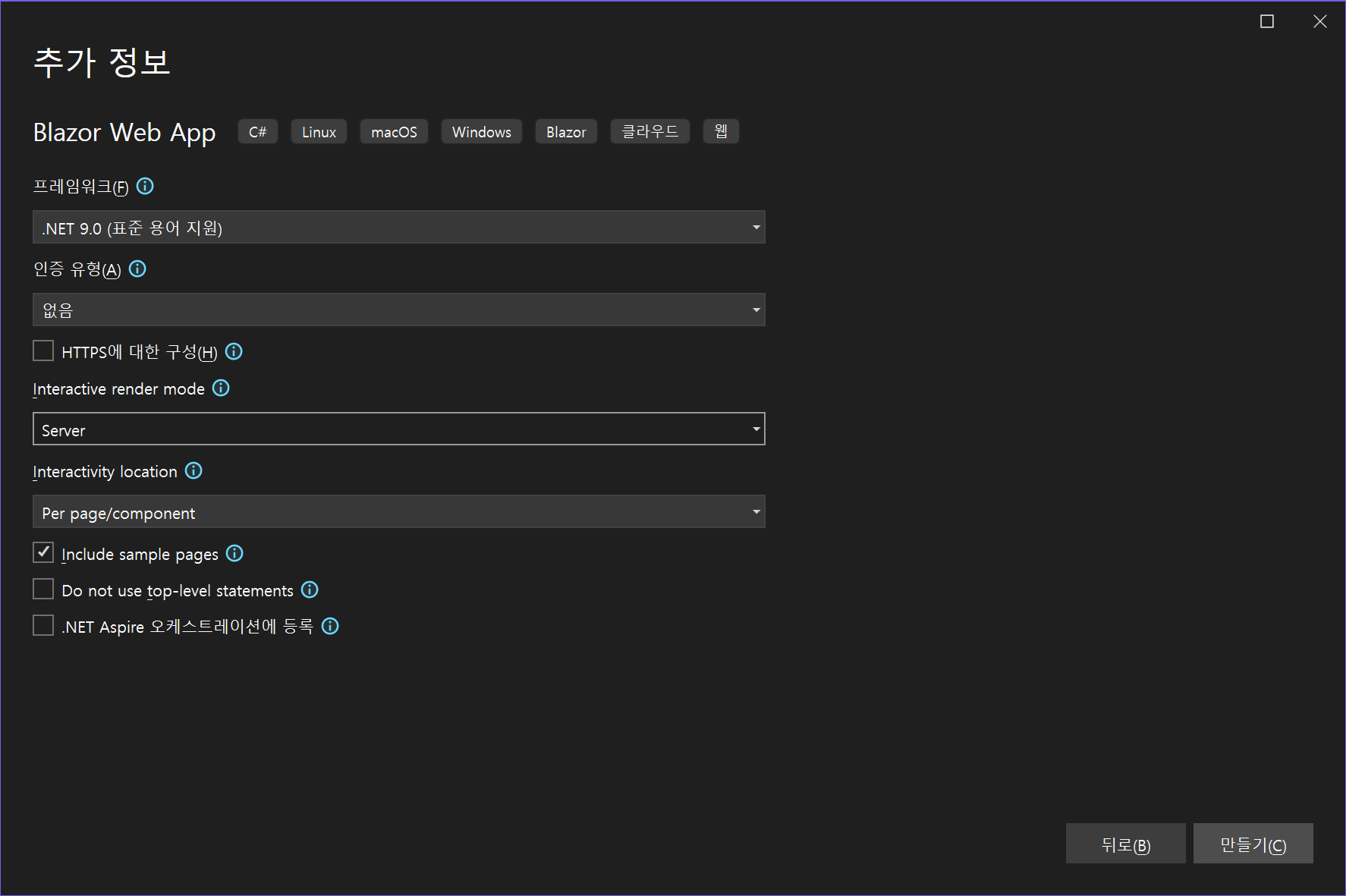Click info icon beside Do not use top-level statements
1346x896 pixels.
310,589
